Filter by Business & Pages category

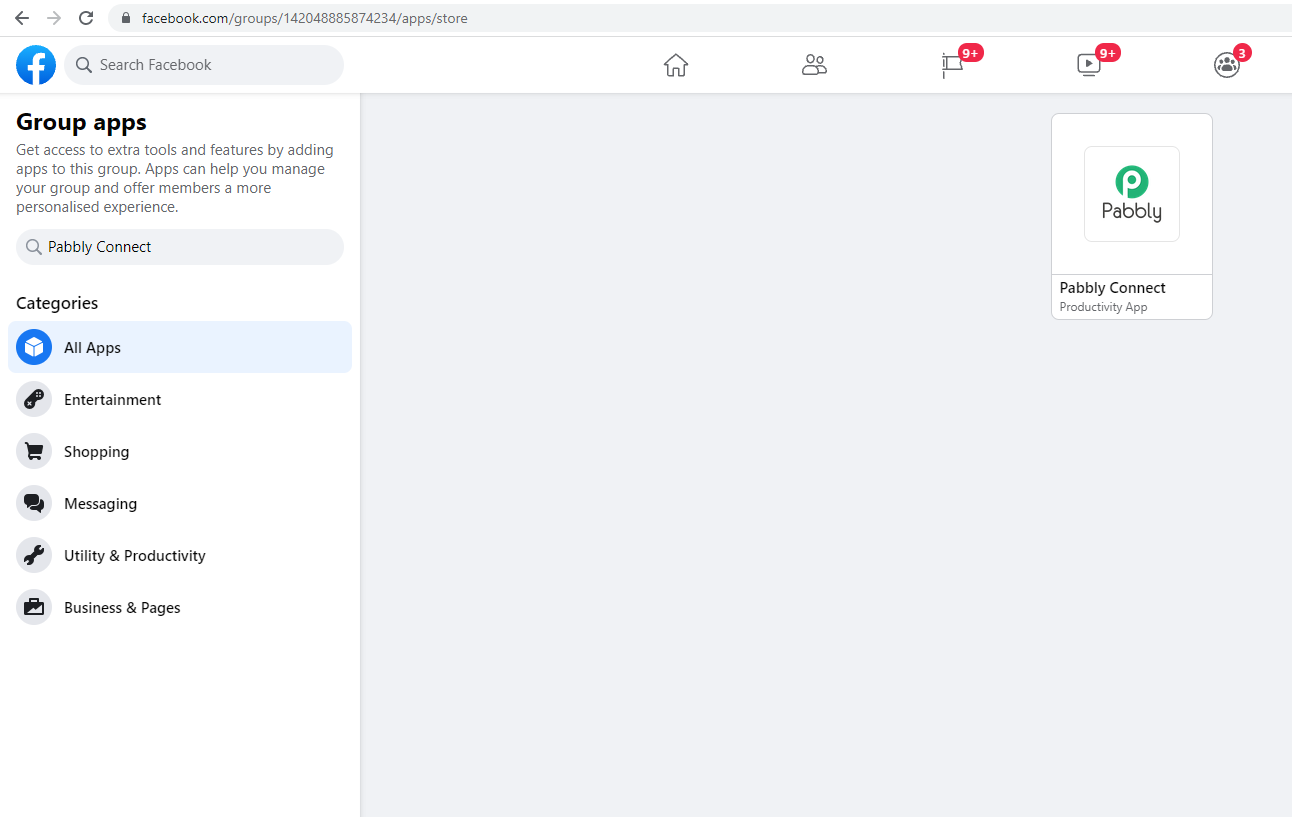tap(180, 607)
